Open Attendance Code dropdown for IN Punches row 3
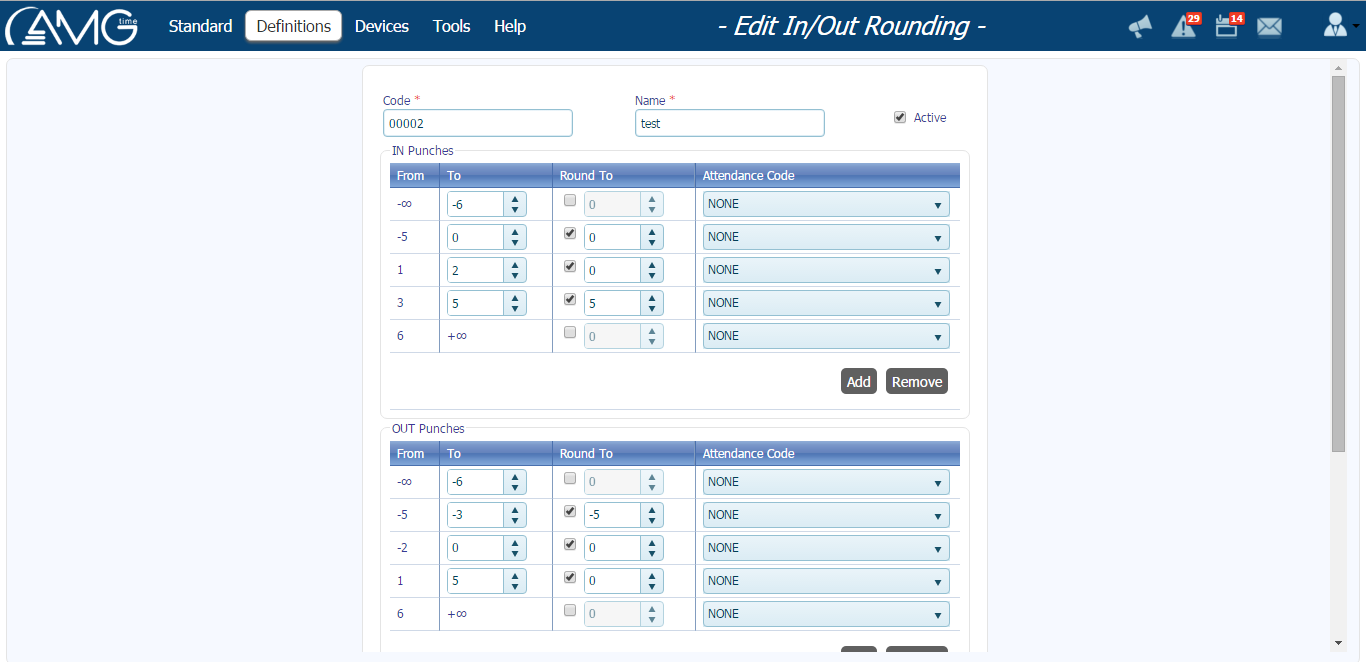1366x662 pixels. [826, 270]
